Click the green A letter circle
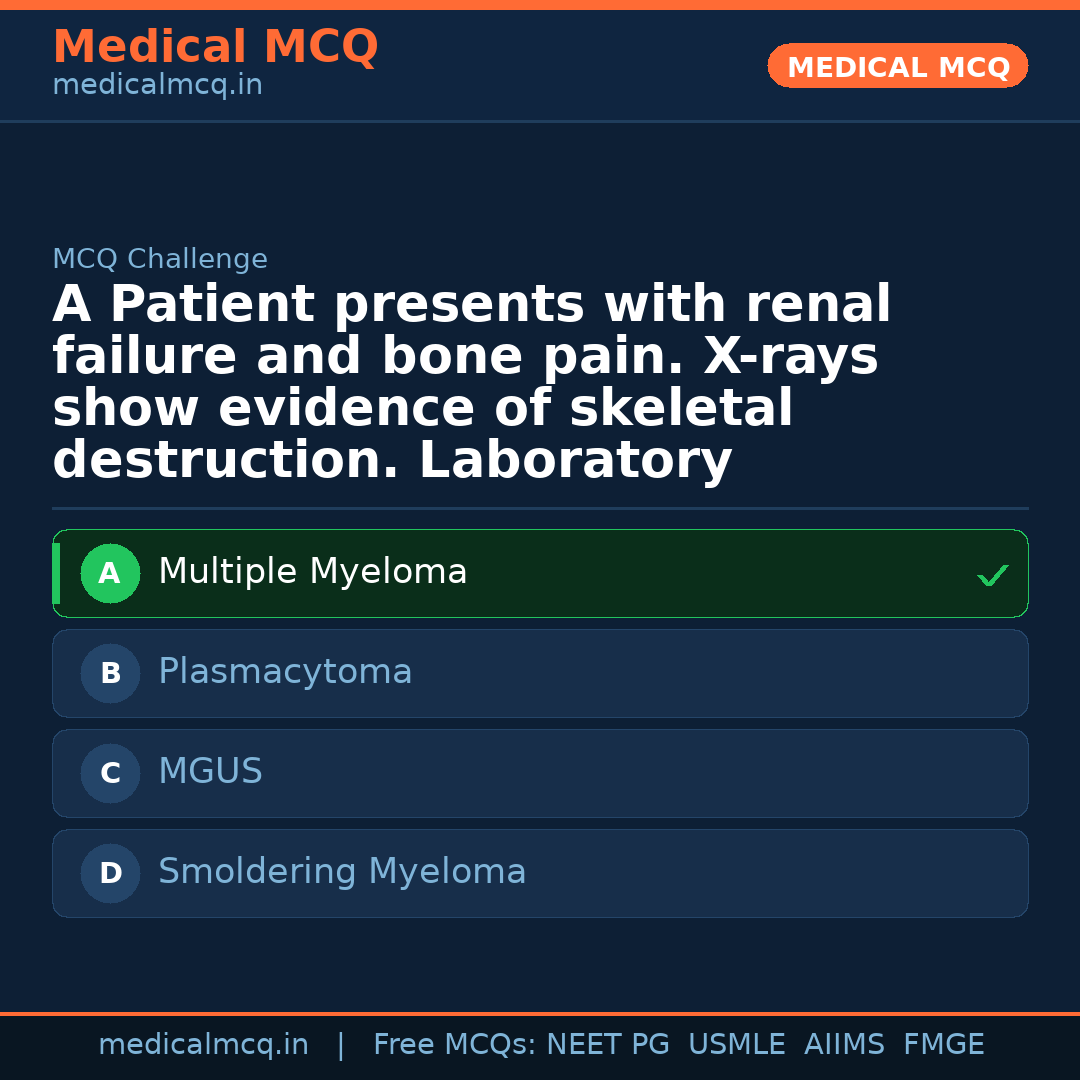This screenshot has height=1080, width=1080. click(x=110, y=574)
